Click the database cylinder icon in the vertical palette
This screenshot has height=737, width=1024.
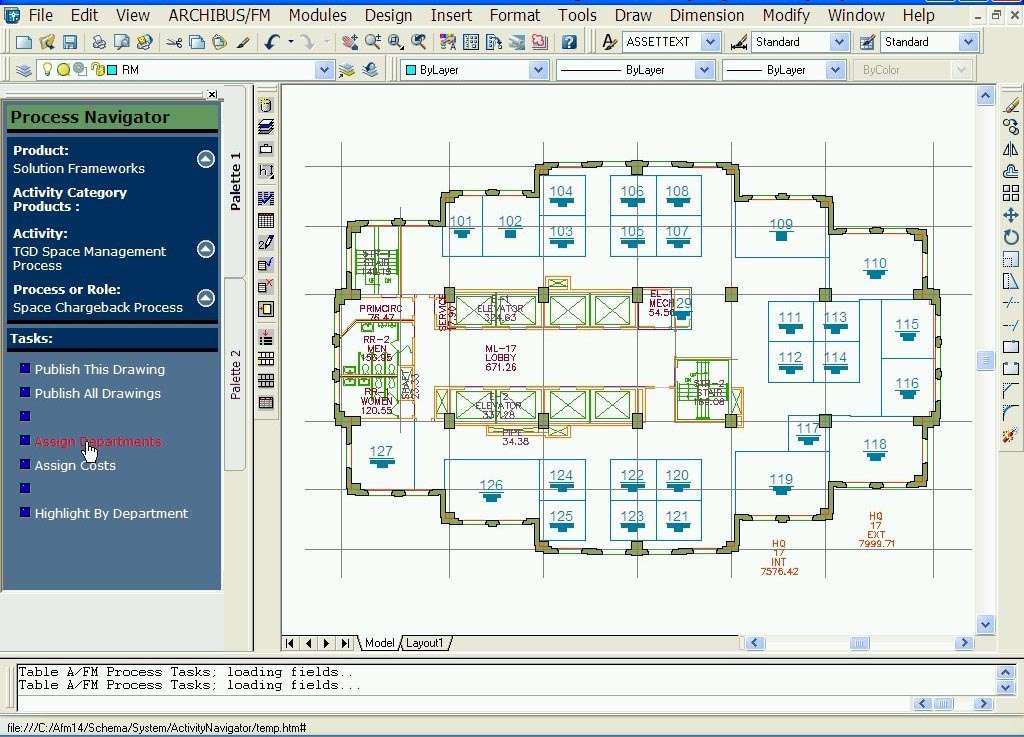266,105
